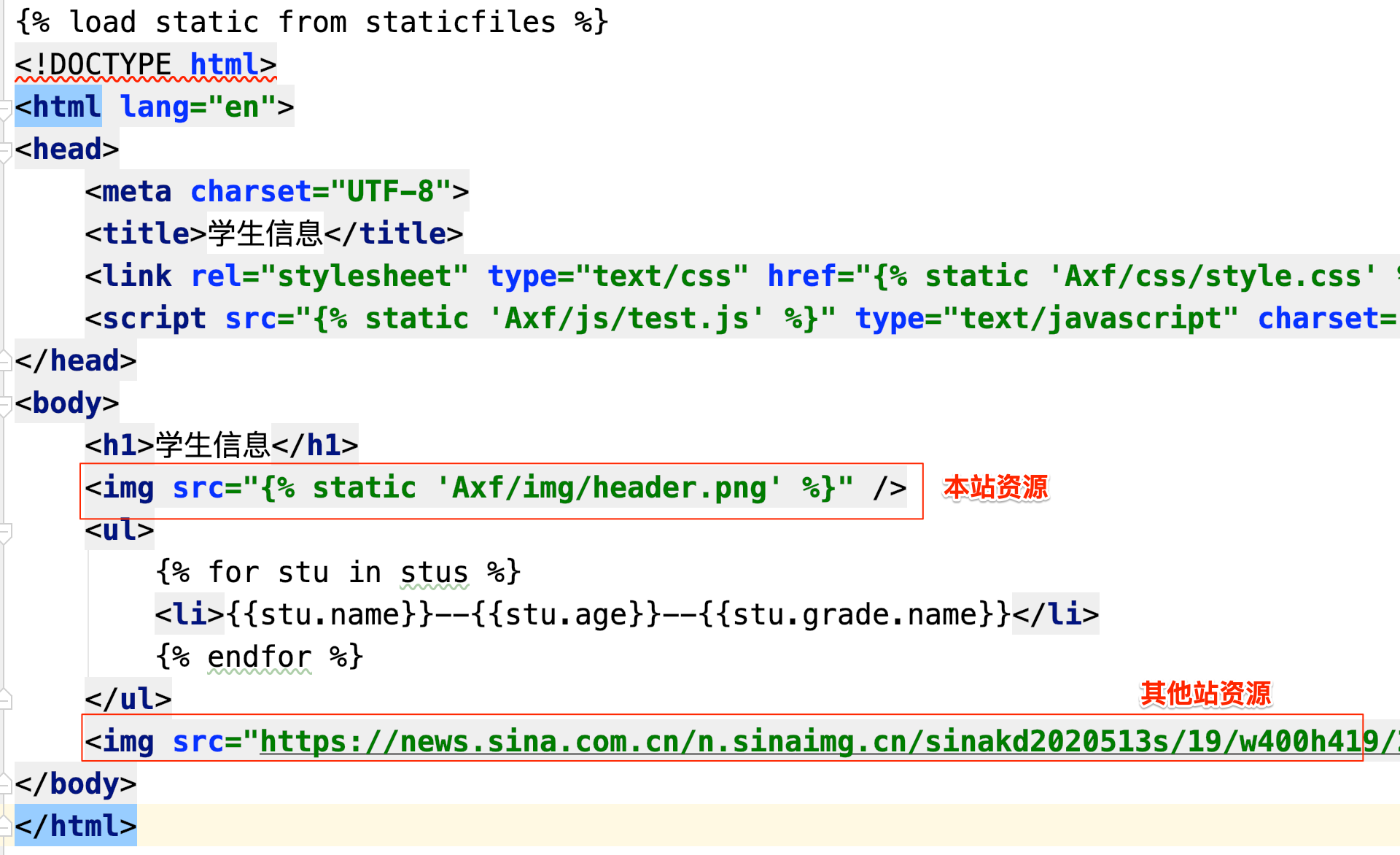
Task: Click the underlined DOCTYPE html declaration
Action: [144, 65]
